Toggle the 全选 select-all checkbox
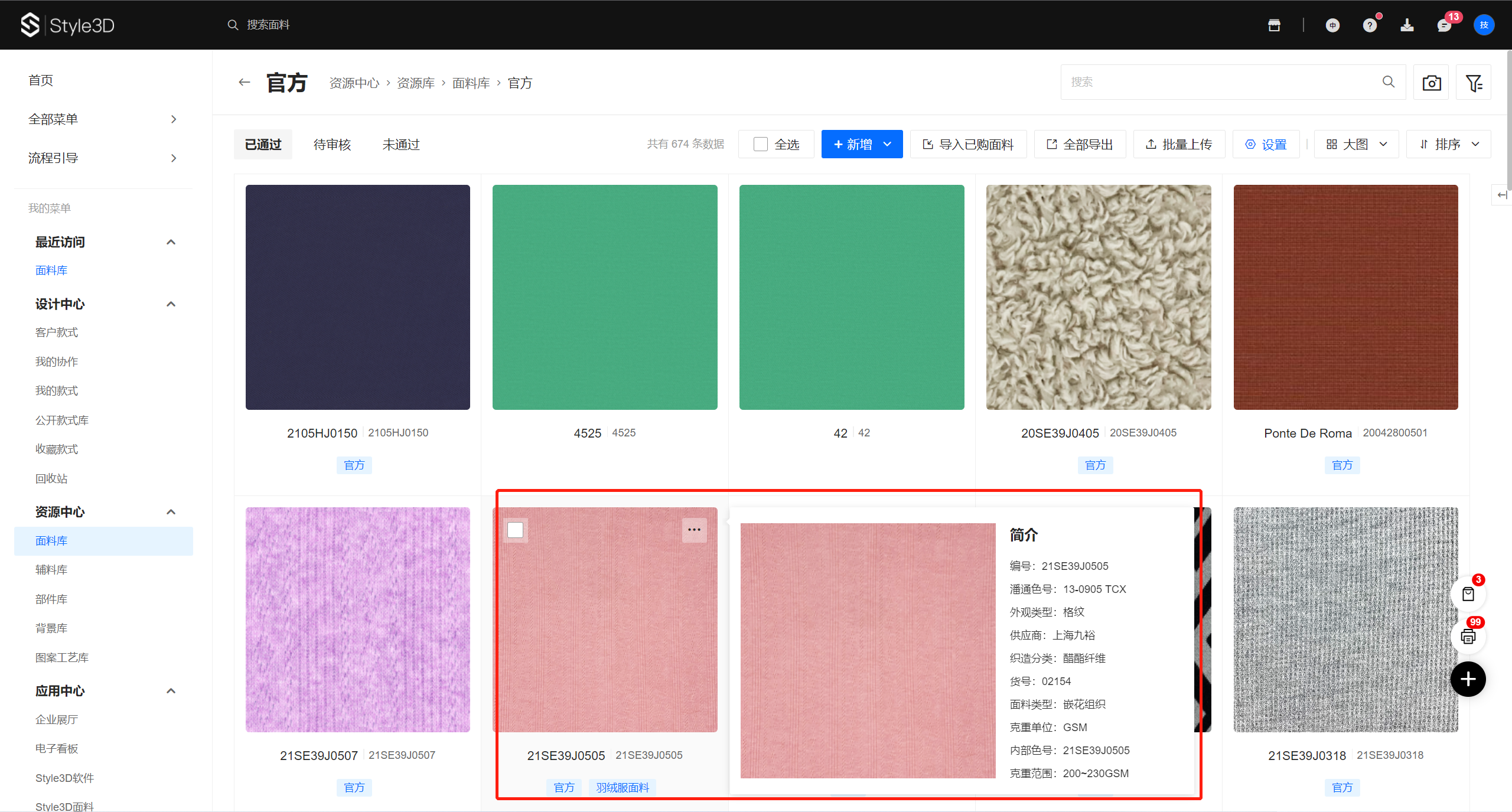This screenshot has height=812, width=1512. tap(761, 145)
